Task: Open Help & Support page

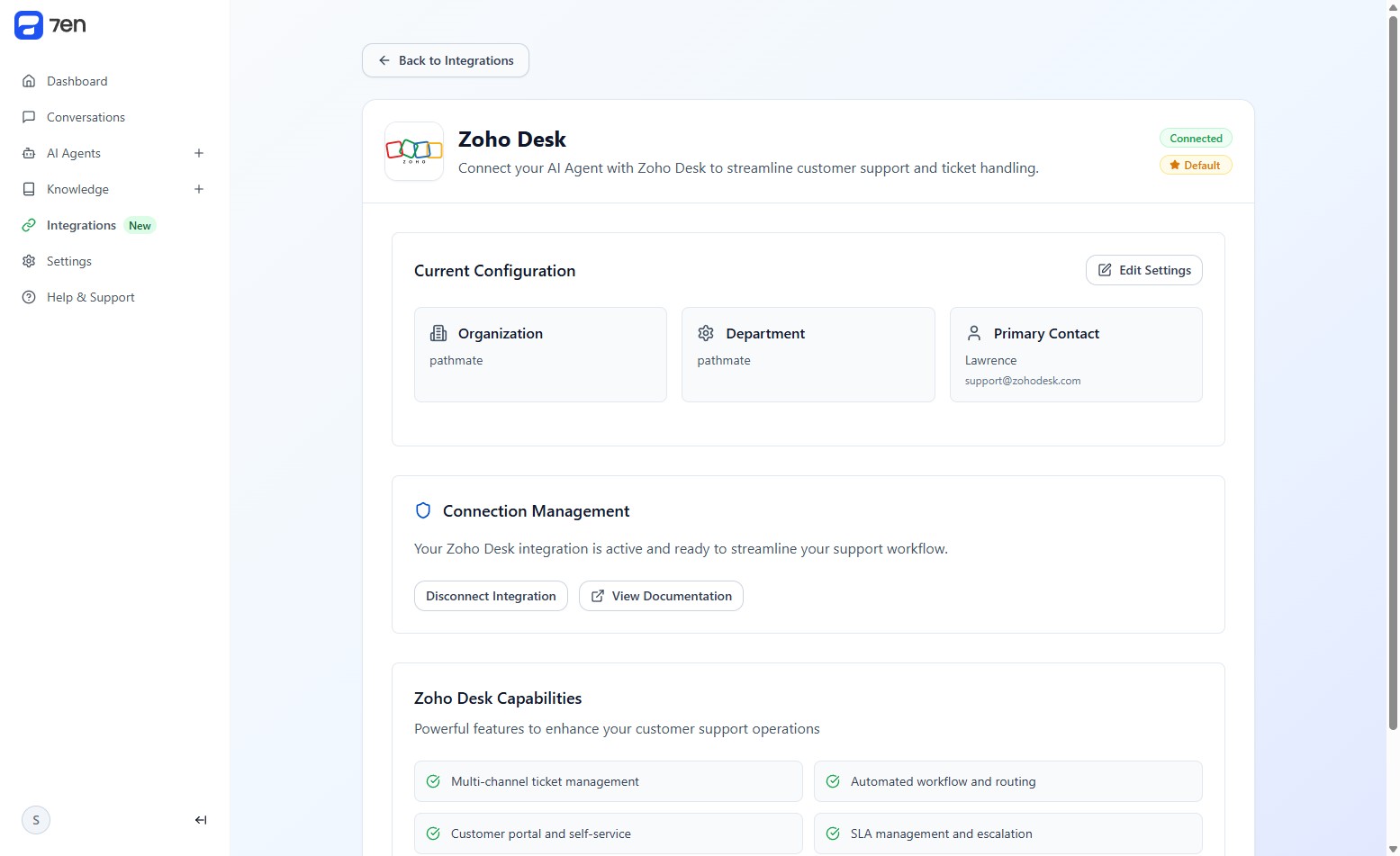Action: tap(90, 297)
